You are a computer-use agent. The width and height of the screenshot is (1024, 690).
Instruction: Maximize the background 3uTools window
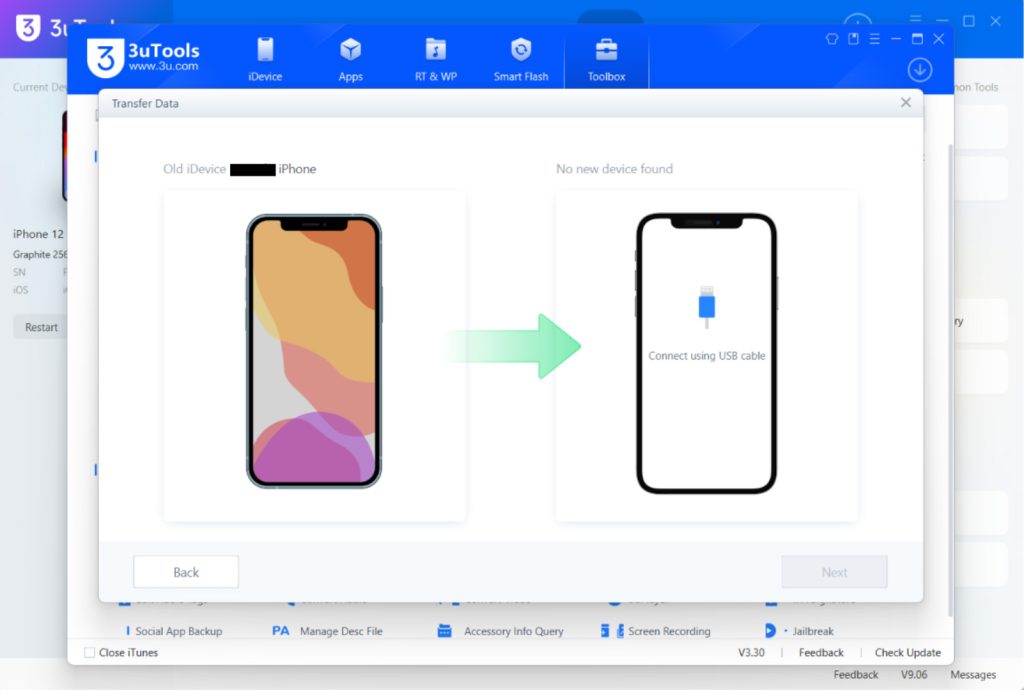(x=969, y=21)
